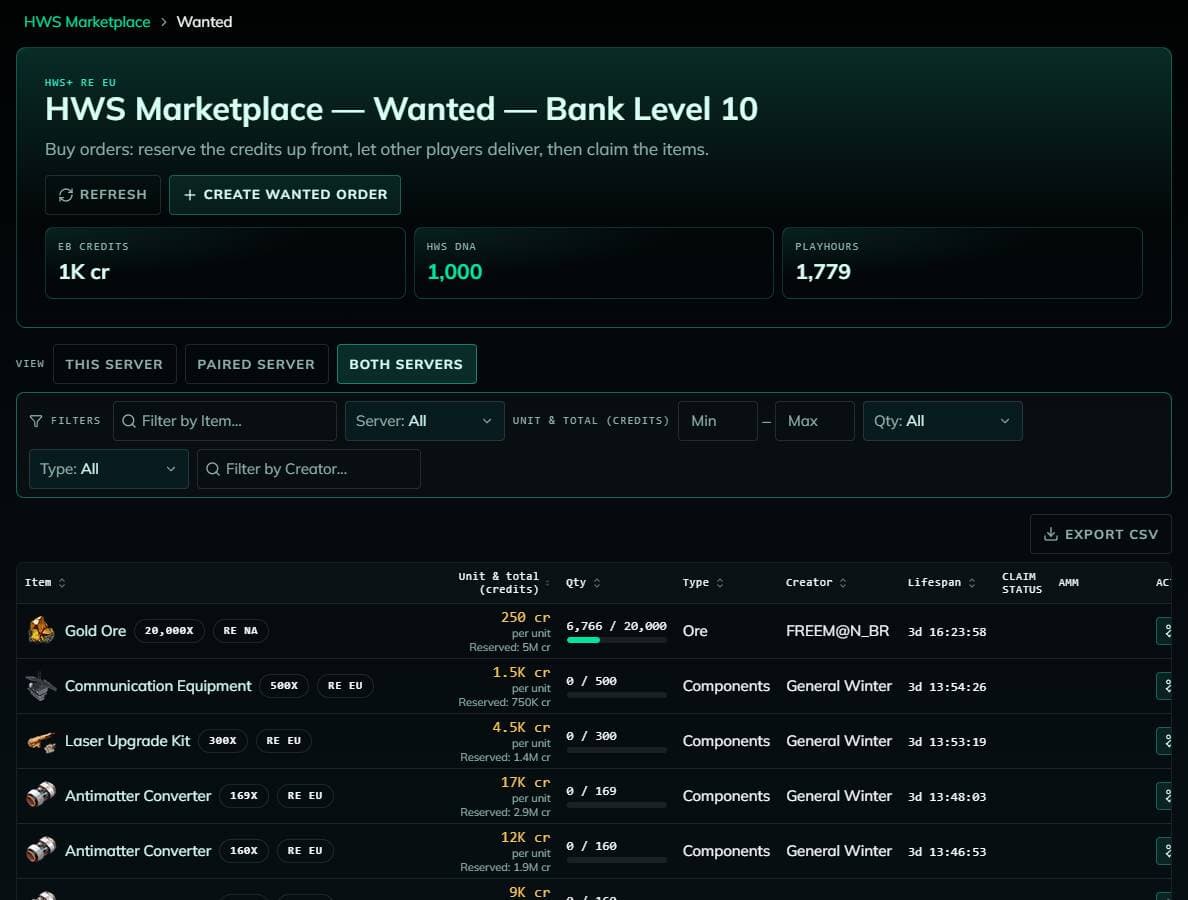Focus the Min credits field

tap(717, 421)
